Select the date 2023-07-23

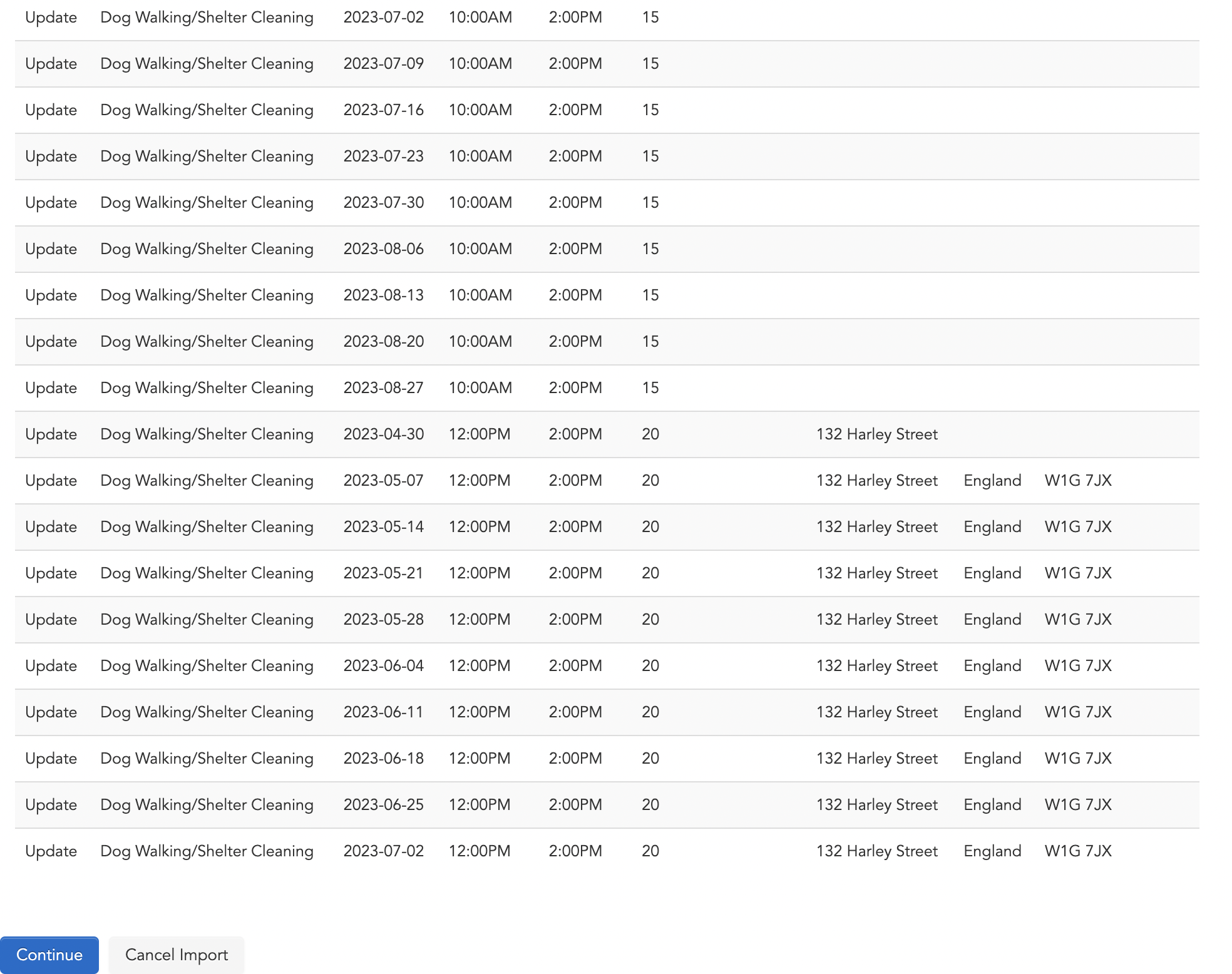click(384, 156)
